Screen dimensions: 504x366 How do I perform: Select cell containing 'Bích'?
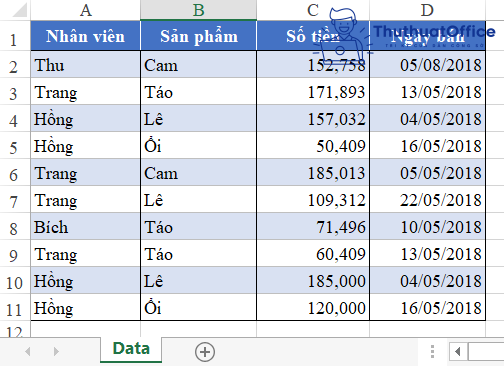[x=86, y=227]
